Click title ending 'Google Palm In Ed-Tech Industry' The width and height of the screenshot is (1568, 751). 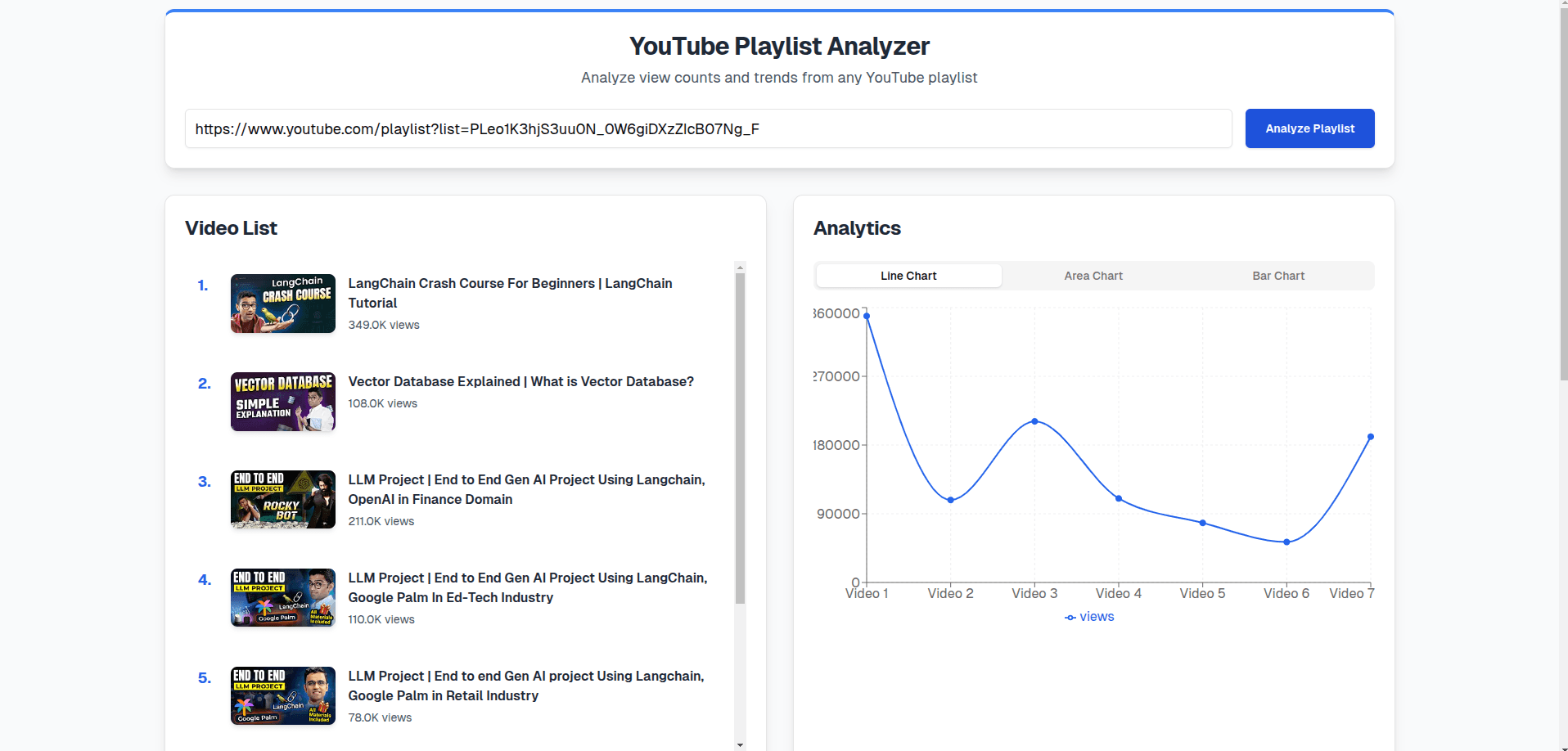[528, 587]
